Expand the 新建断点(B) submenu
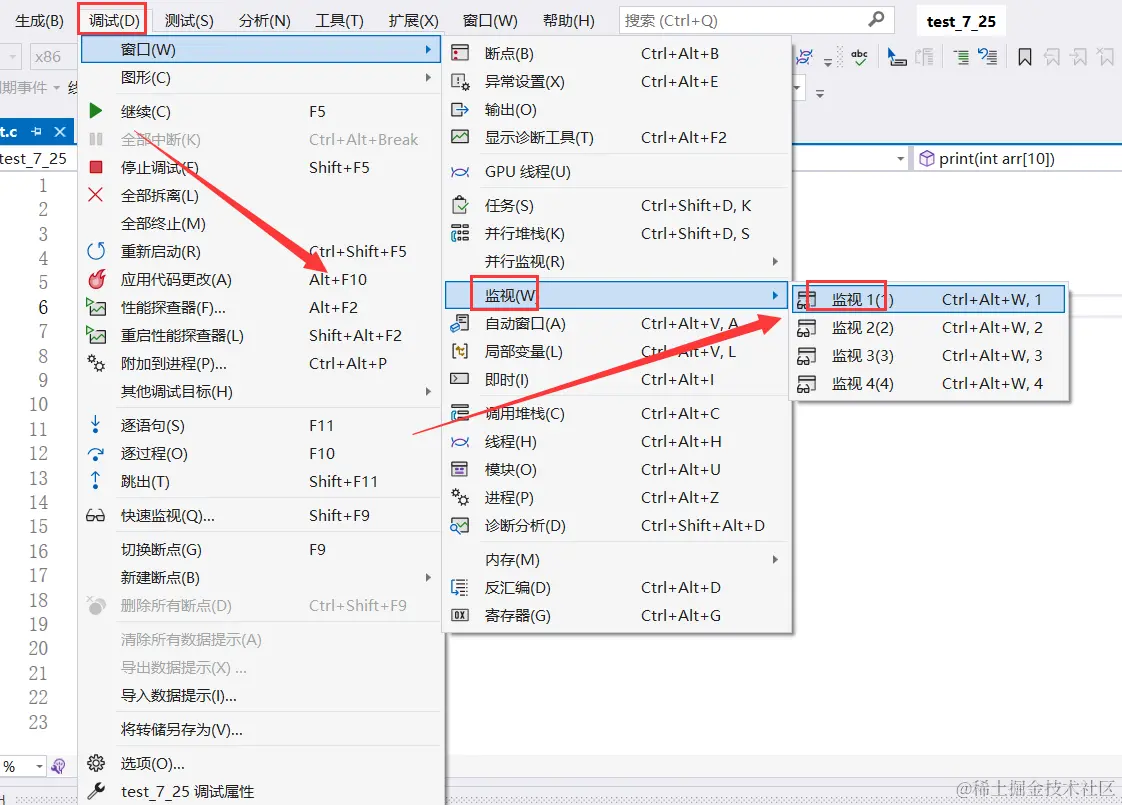Viewport: 1122px width, 805px height. pos(259,577)
